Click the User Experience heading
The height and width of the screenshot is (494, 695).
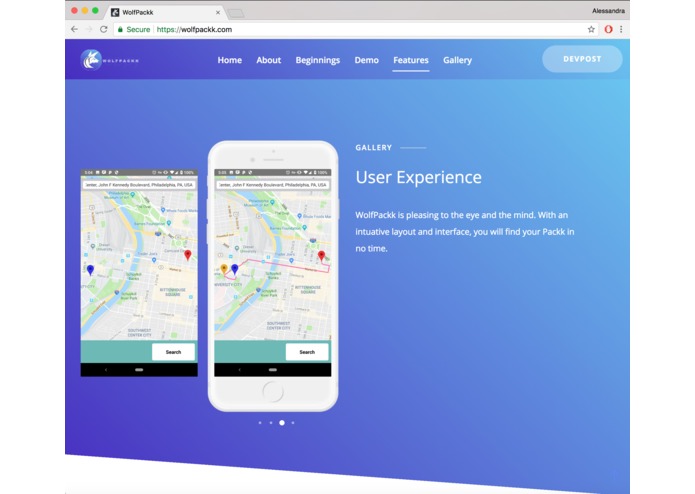tap(418, 177)
